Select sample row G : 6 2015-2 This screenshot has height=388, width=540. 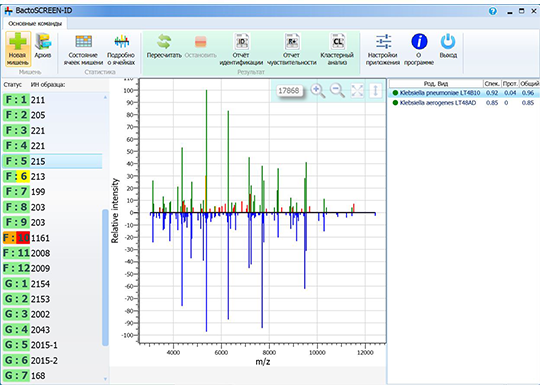(52, 360)
